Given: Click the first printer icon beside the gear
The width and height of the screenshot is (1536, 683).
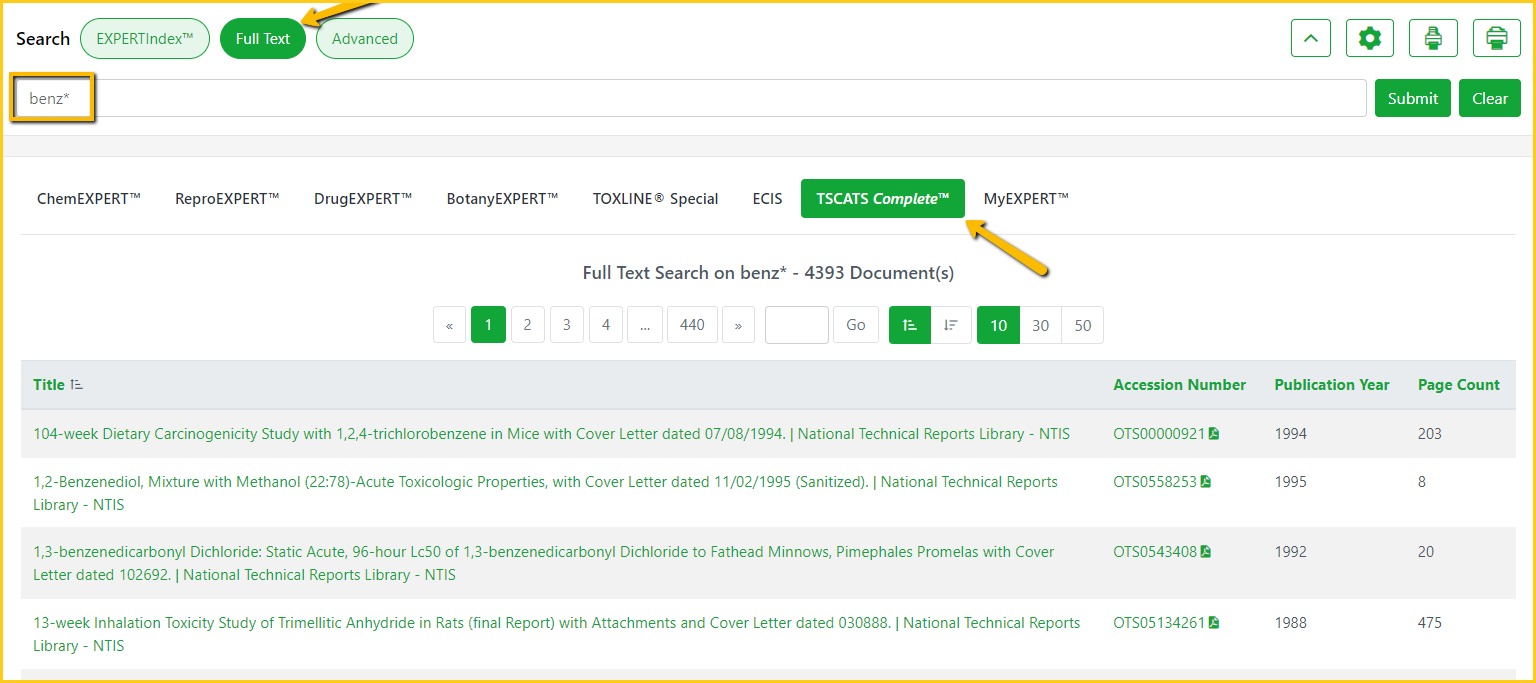Looking at the screenshot, I should point(1433,39).
